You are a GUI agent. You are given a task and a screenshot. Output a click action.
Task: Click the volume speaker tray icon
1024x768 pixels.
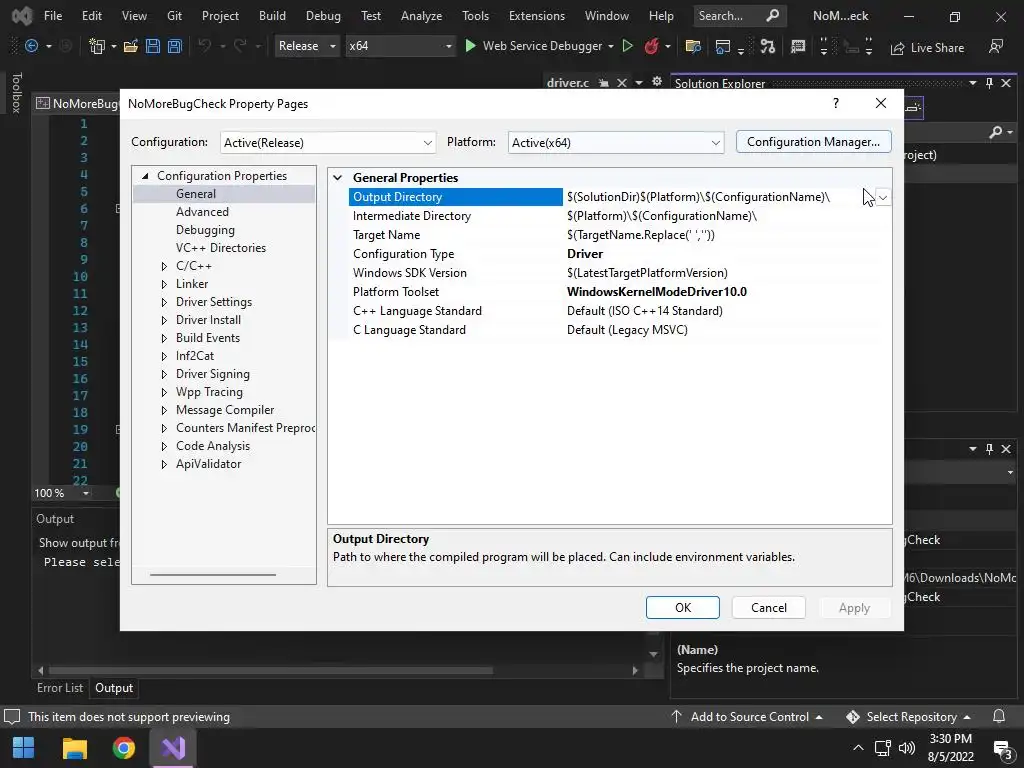coord(906,748)
